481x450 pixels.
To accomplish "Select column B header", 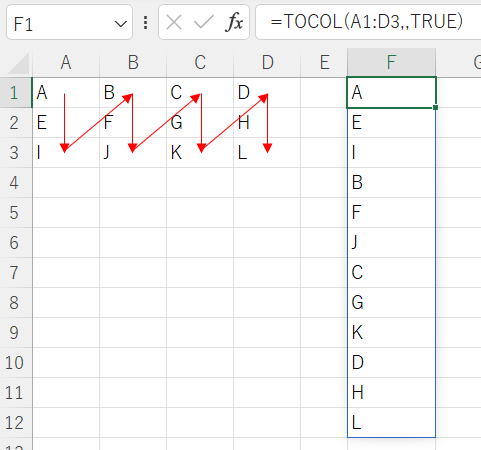I will (133, 62).
